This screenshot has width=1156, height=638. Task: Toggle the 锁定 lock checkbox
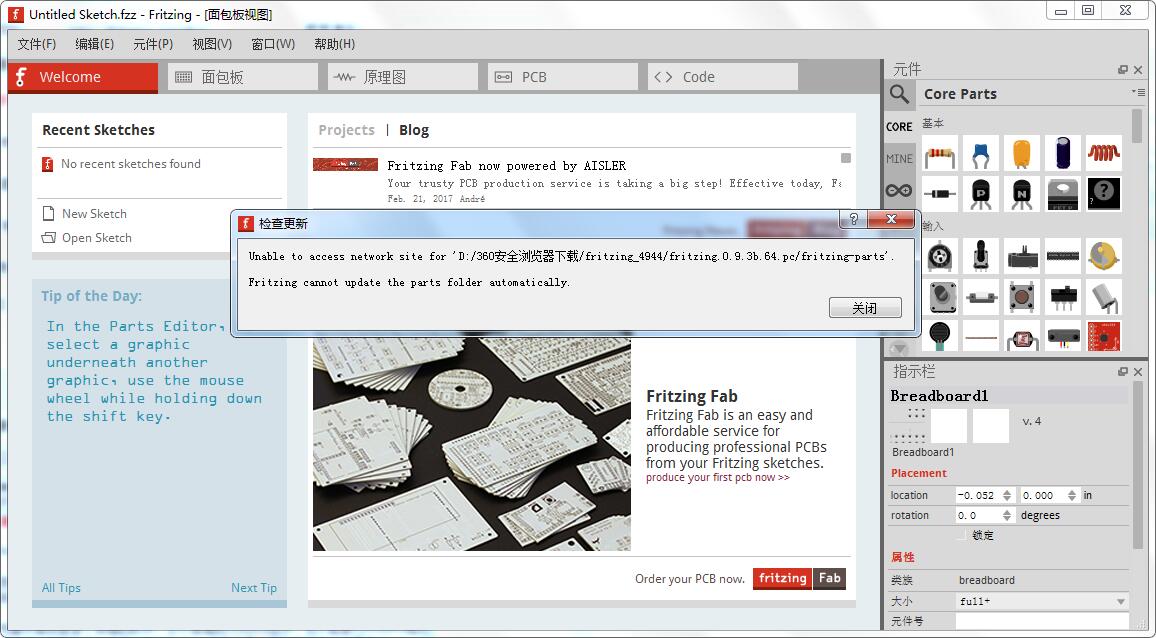coord(961,535)
